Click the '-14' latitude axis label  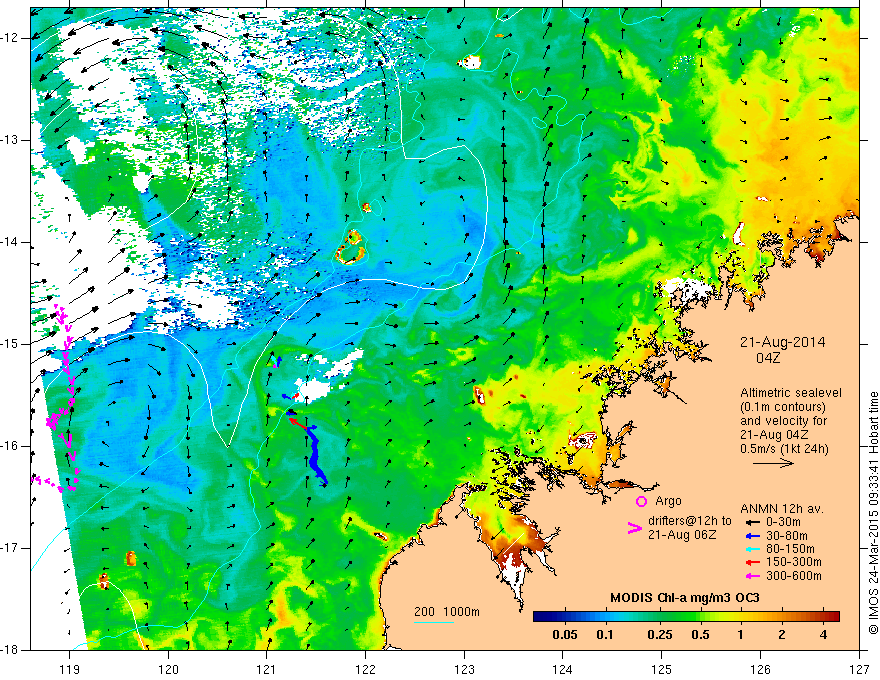point(11,242)
